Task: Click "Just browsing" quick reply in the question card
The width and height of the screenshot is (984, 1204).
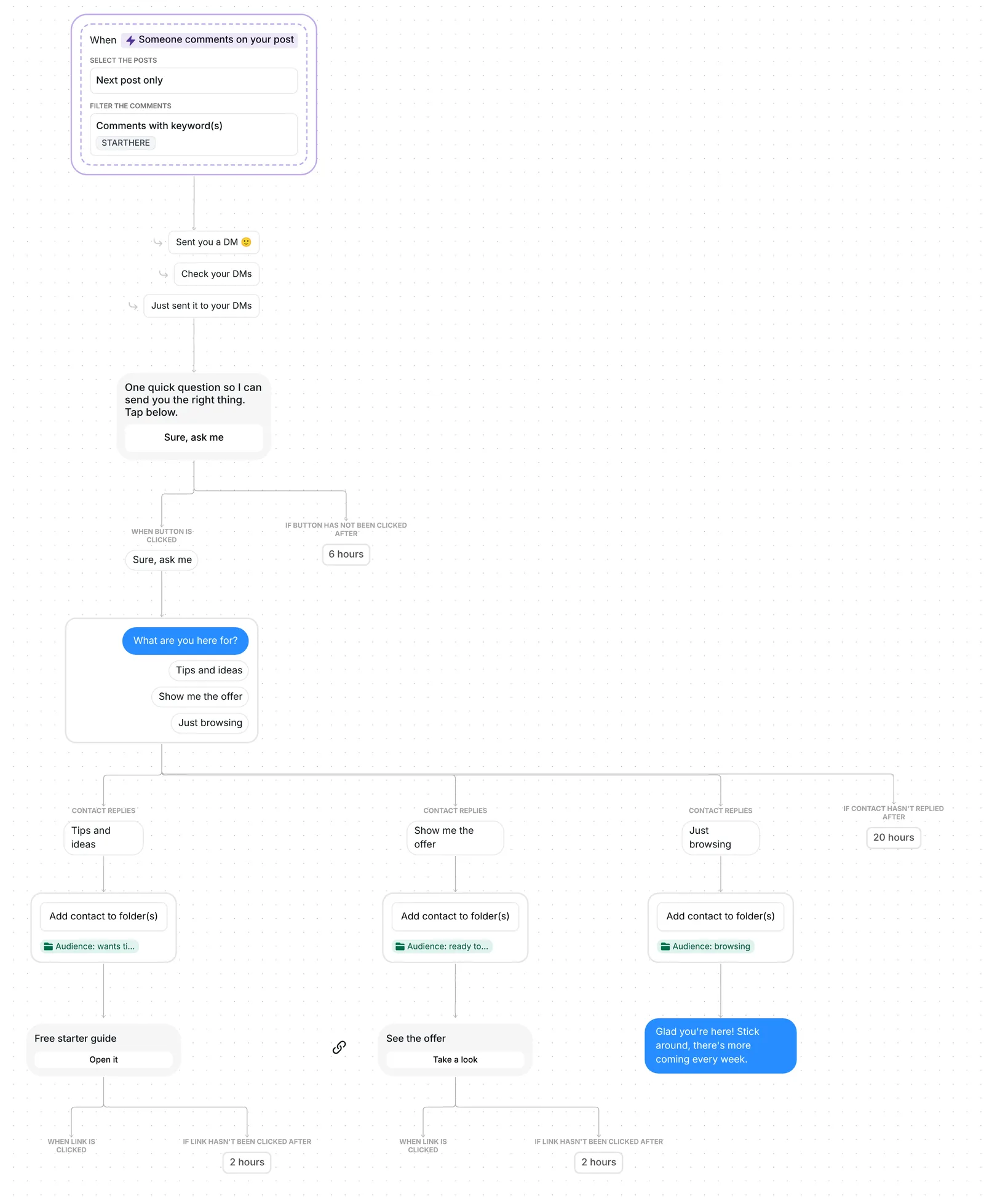Action: [210, 723]
